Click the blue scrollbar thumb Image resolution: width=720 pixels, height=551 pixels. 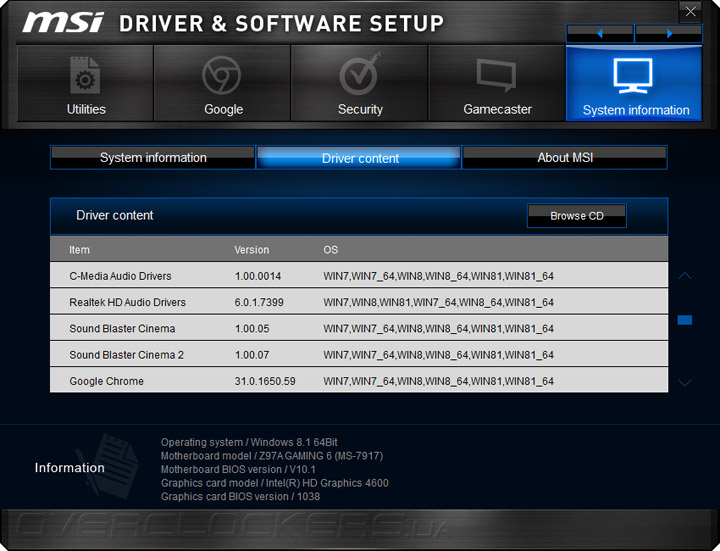(685, 320)
